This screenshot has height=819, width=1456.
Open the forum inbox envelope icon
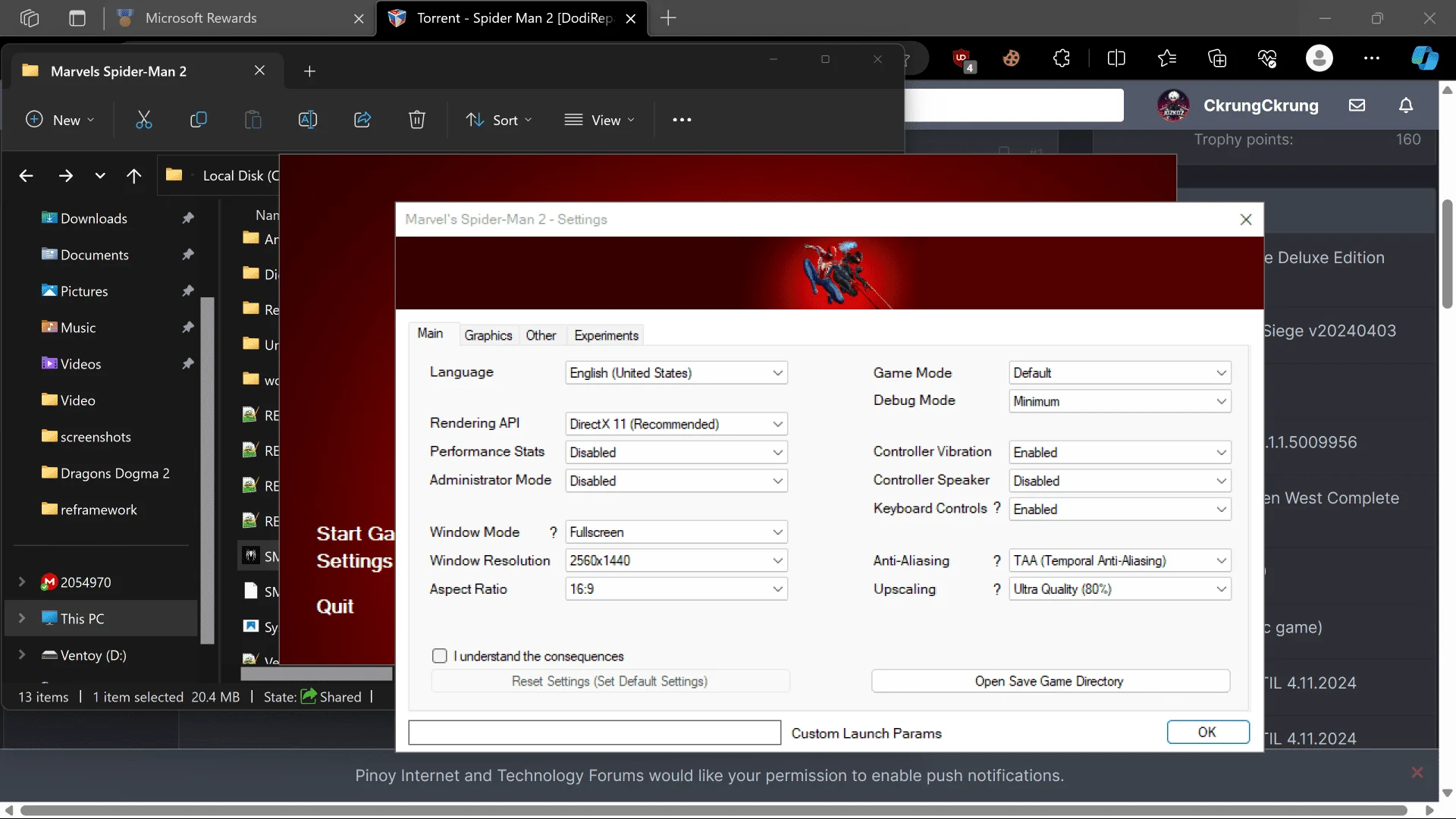(1357, 105)
